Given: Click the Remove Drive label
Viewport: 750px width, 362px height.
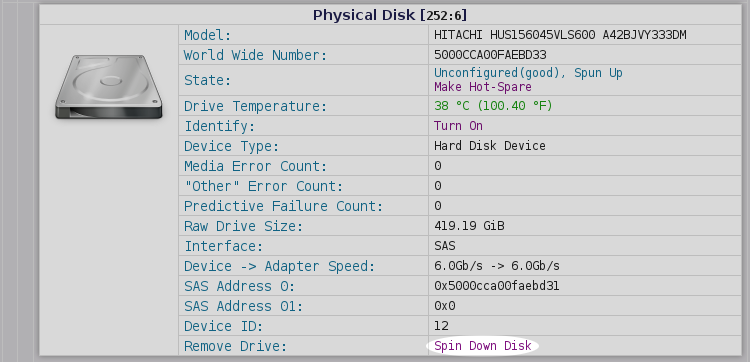Looking at the screenshot, I should [235, 346].
